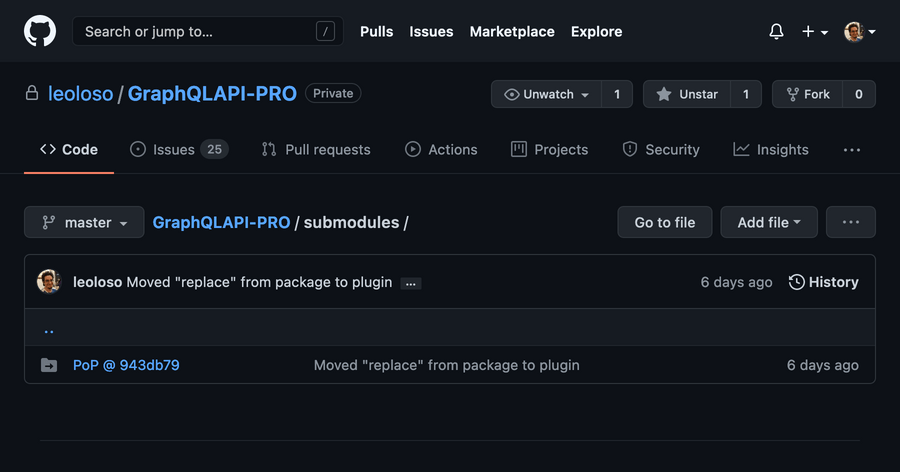Click the submodule folder icon
Screen dimensions: 900x472
pos(49,365)
